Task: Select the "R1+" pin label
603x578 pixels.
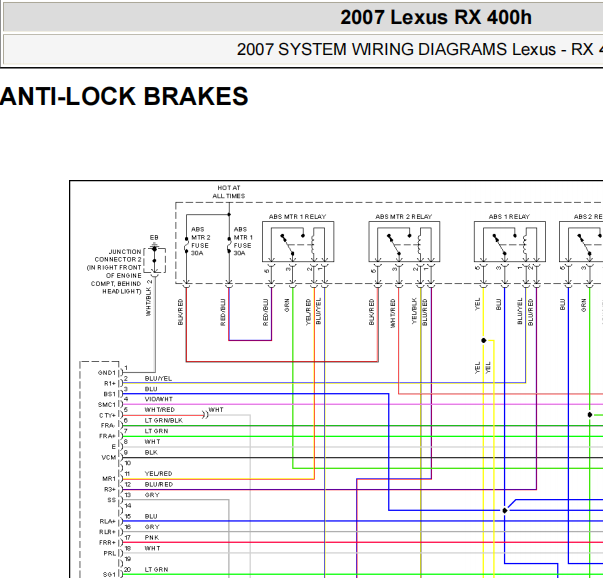Action: tap(110, 384)
